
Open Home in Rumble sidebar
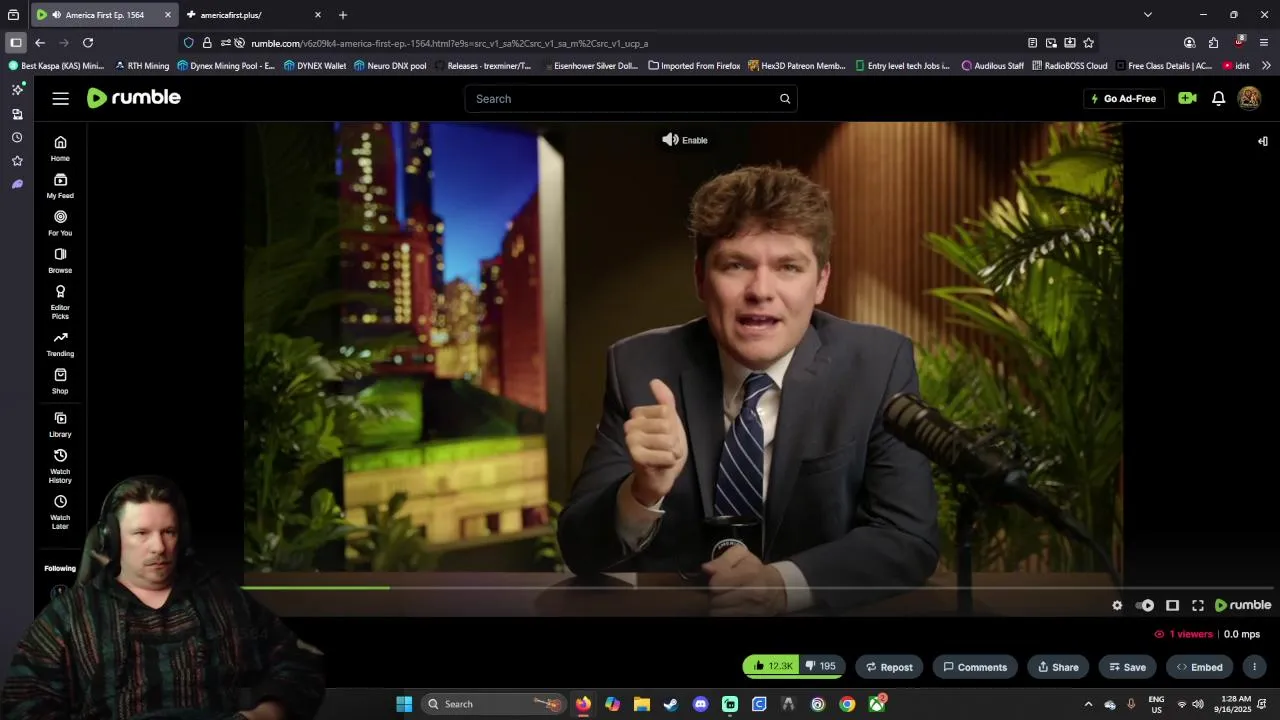(x=60, y=148)
